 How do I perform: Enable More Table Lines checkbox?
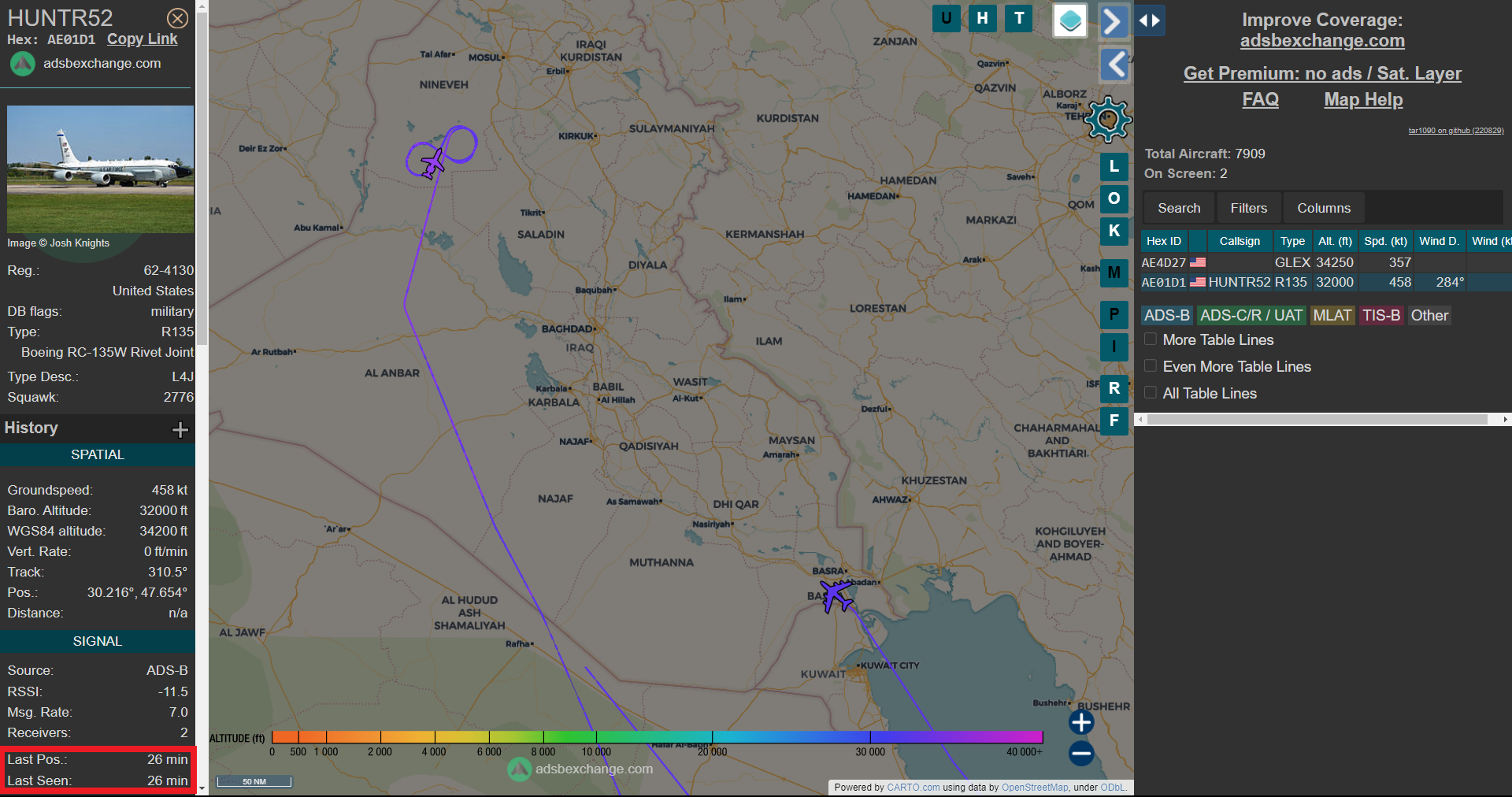[1151, 339]
